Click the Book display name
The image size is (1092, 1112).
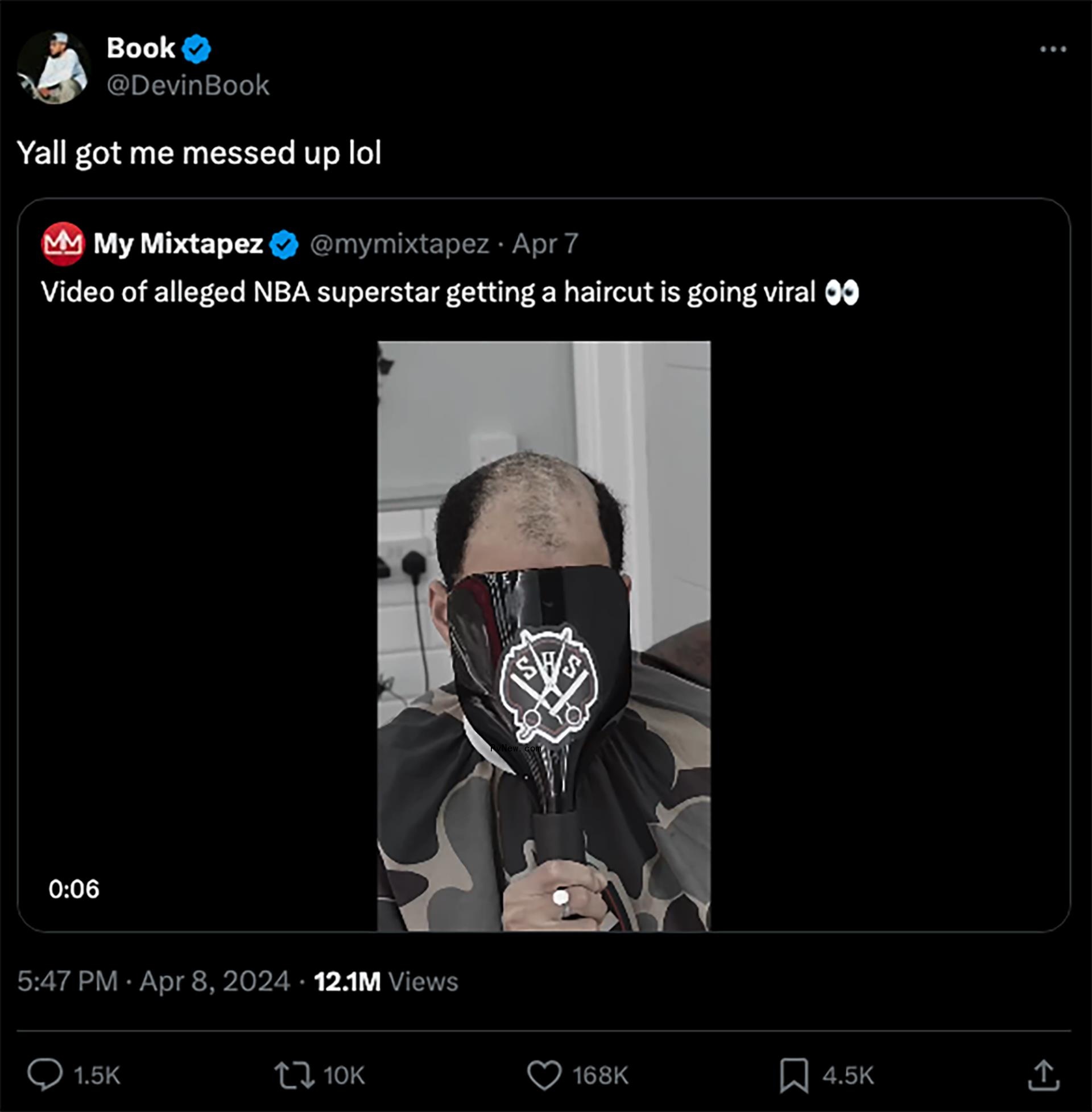(x=140, y=48)
